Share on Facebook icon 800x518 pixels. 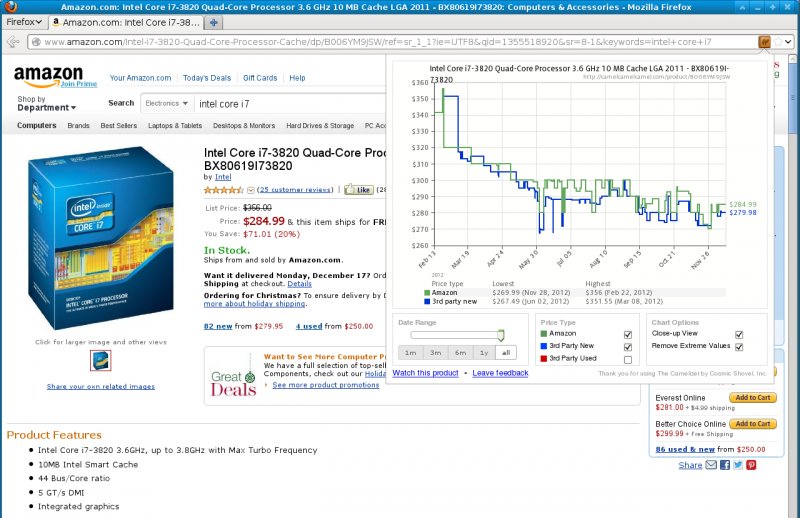point(724,465)
